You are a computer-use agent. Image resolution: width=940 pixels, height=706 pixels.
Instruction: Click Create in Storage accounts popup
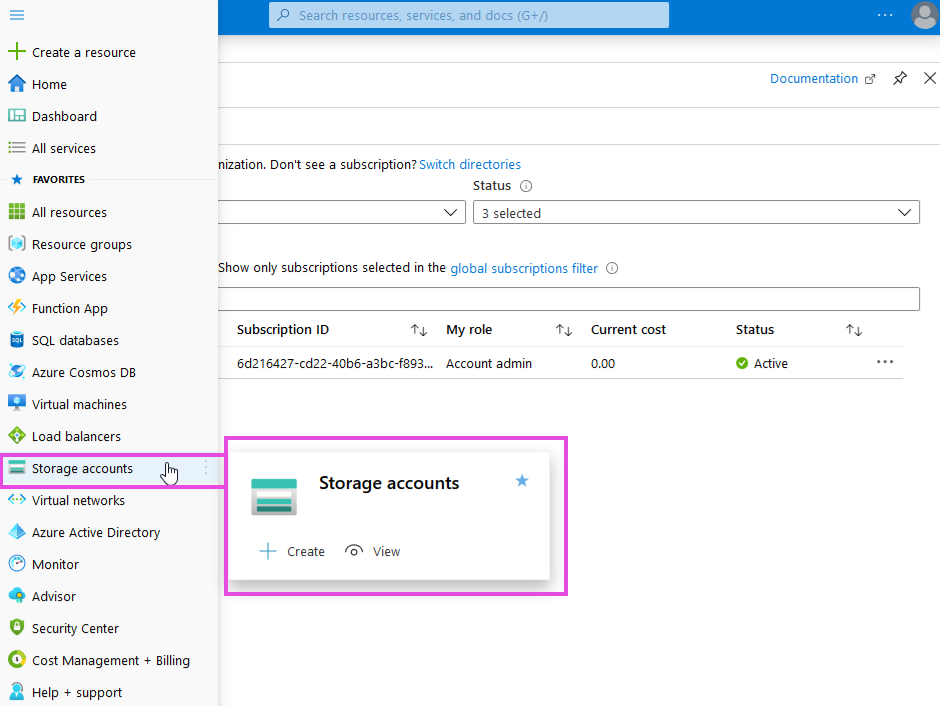(292, 551)
